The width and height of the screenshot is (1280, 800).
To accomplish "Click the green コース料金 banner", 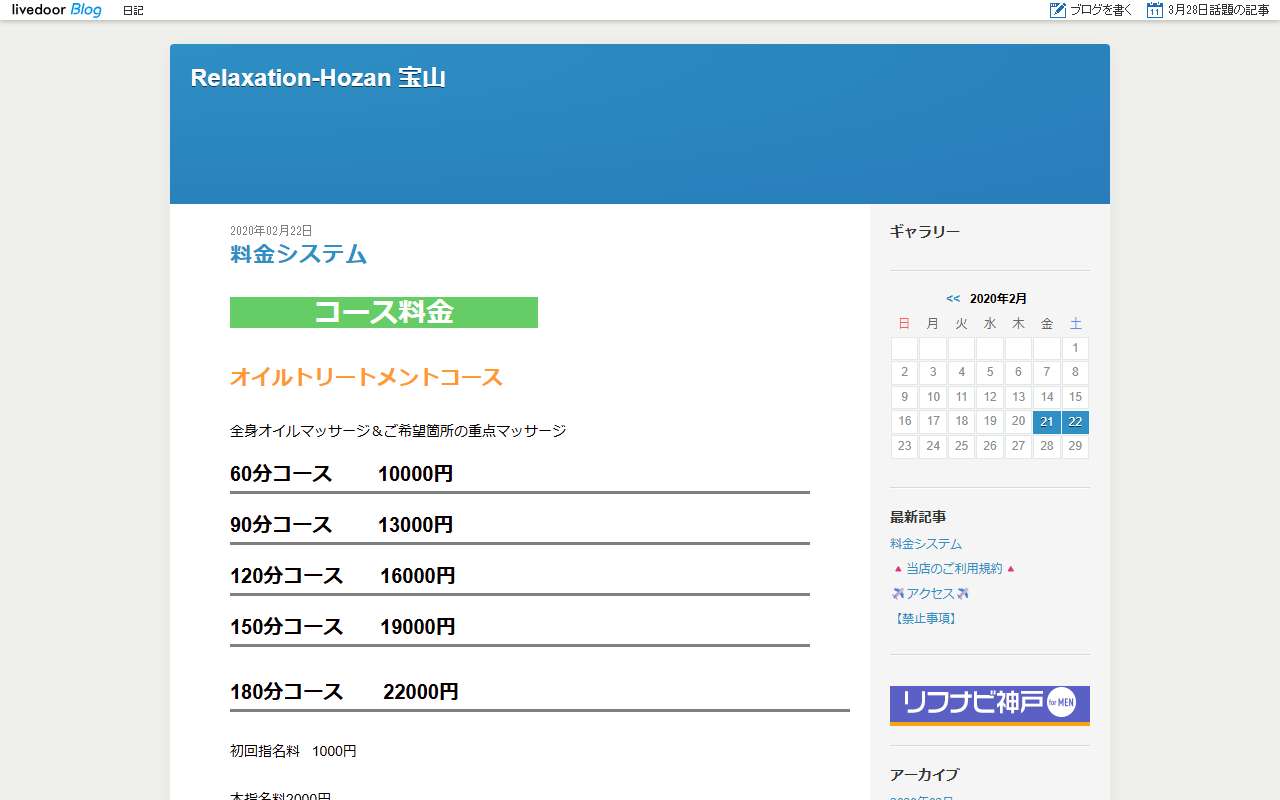I will 384,312.
